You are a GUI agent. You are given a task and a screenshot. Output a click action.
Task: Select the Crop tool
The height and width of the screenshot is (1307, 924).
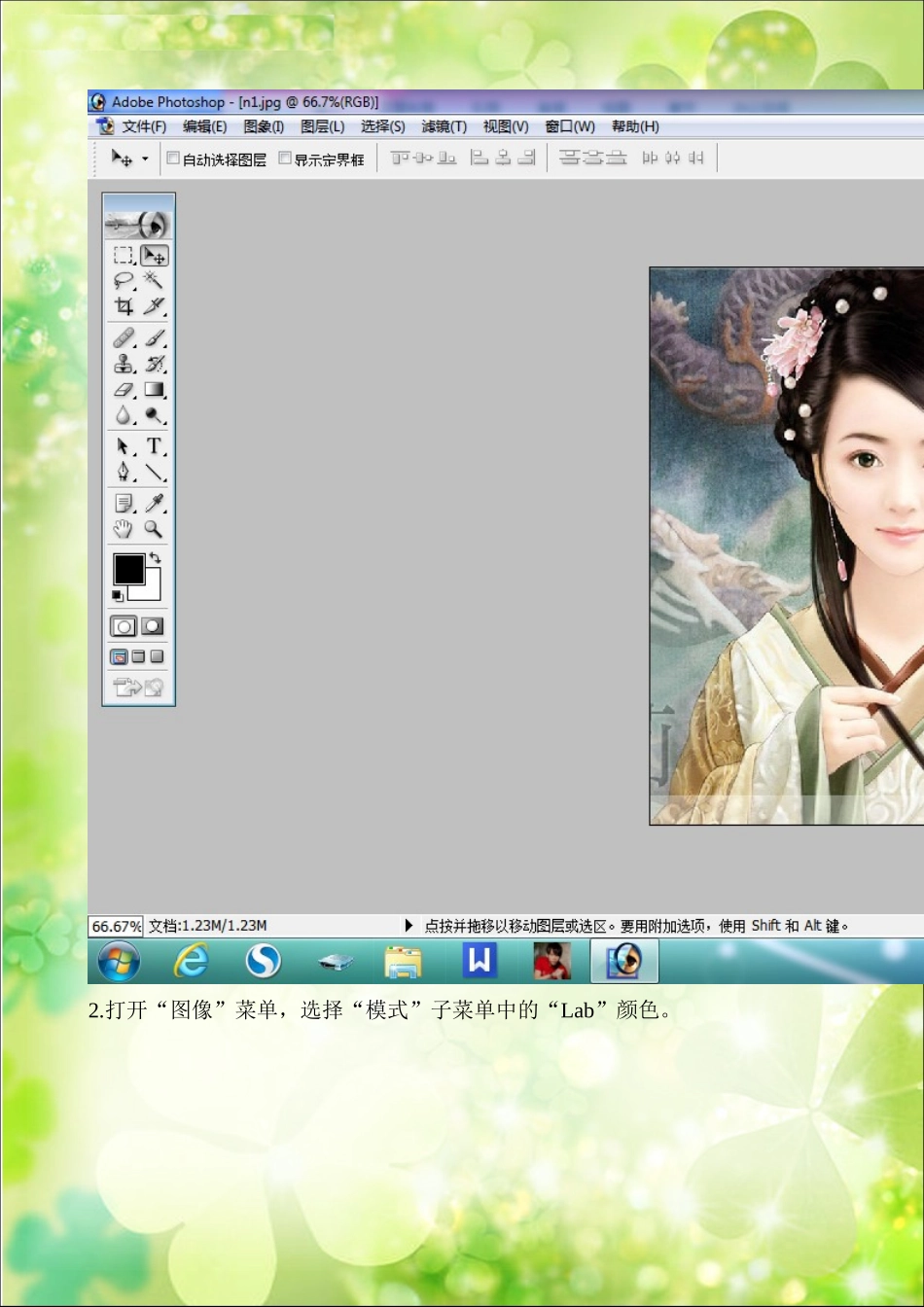(124, 306)
